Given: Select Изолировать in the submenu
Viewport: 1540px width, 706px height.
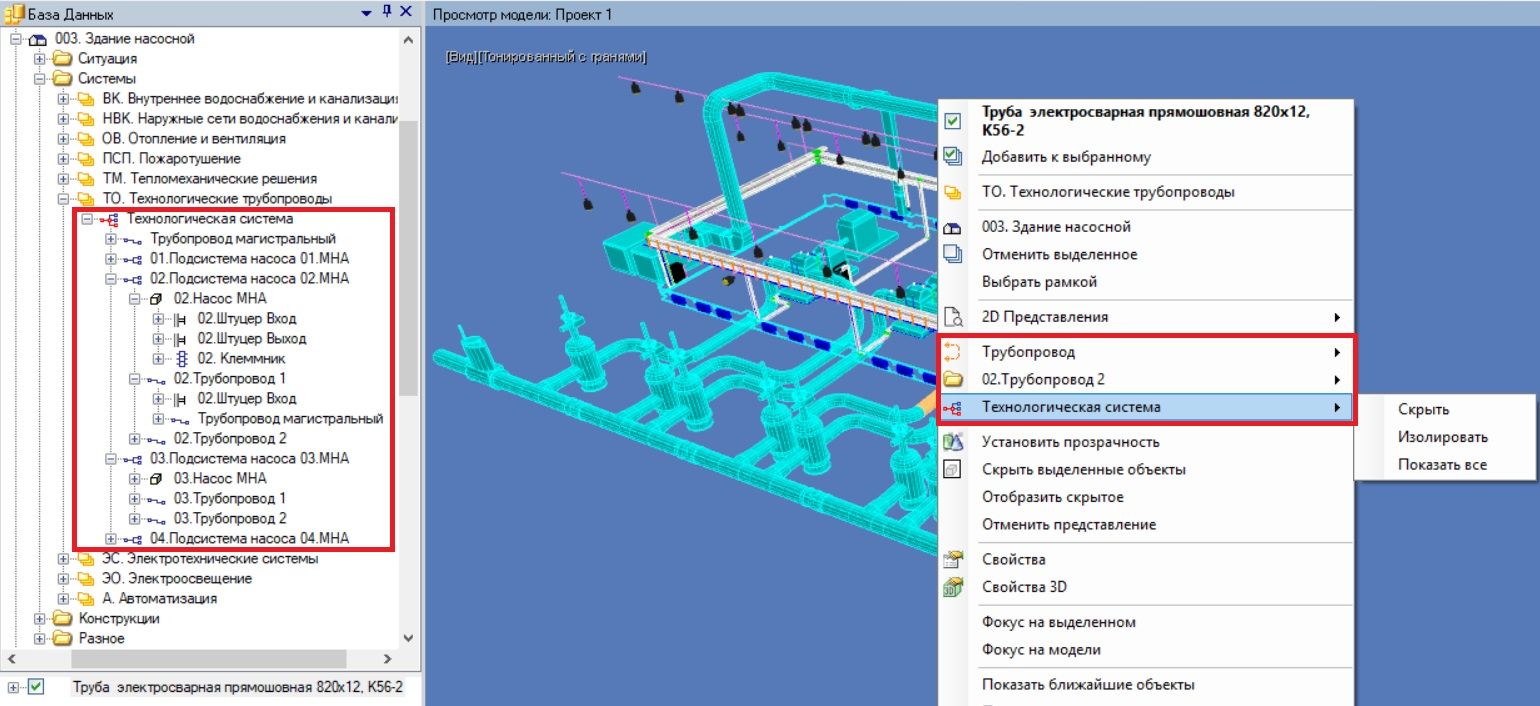Looking at the screenshot, I should pyautogui.click(x=1442, y=437).
